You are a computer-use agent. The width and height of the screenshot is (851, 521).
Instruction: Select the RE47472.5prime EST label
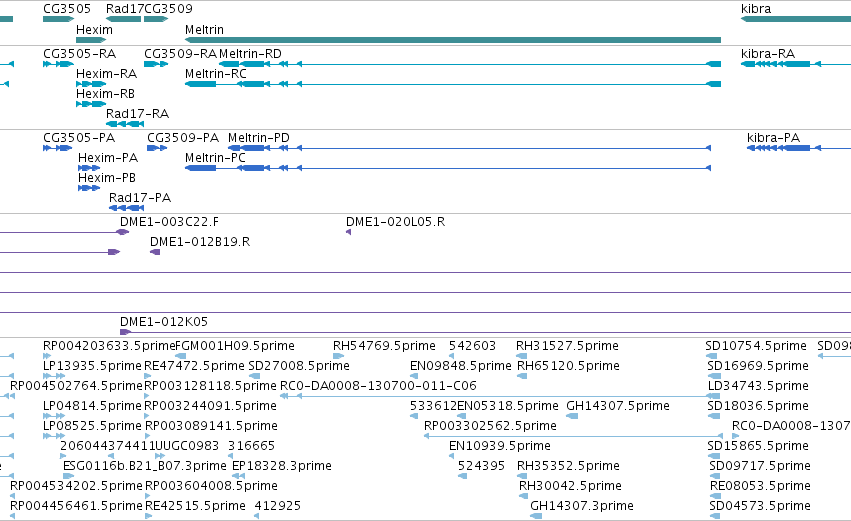click(x=194, y=366)
